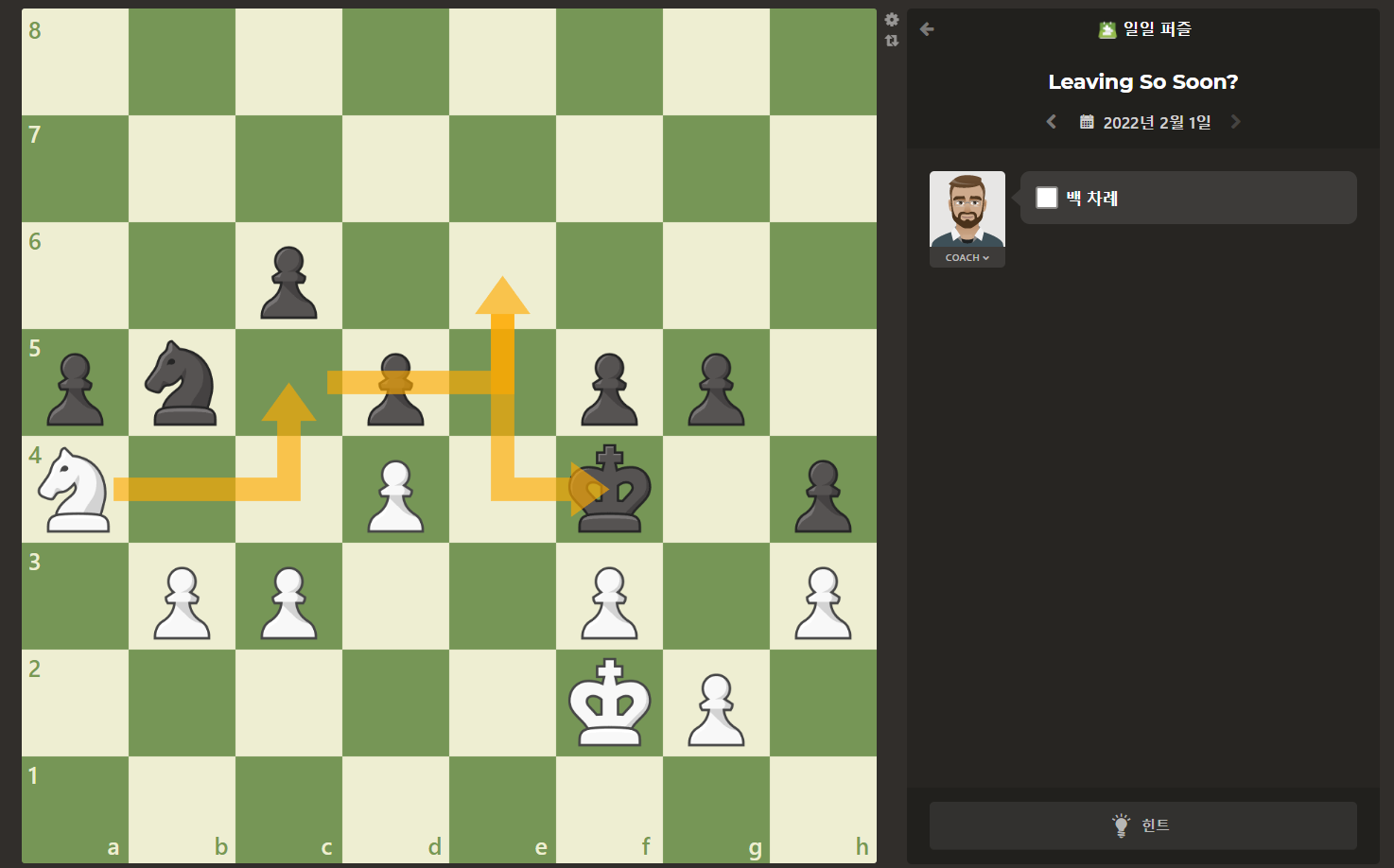
Task: Select the white pawn on f3
Action: (x=610, y=602)
